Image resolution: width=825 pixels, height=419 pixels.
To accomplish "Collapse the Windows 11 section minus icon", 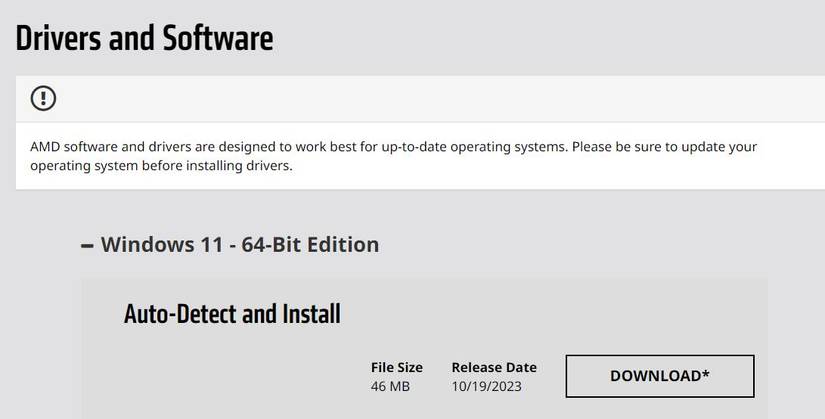I will click(x=88, y=245).
